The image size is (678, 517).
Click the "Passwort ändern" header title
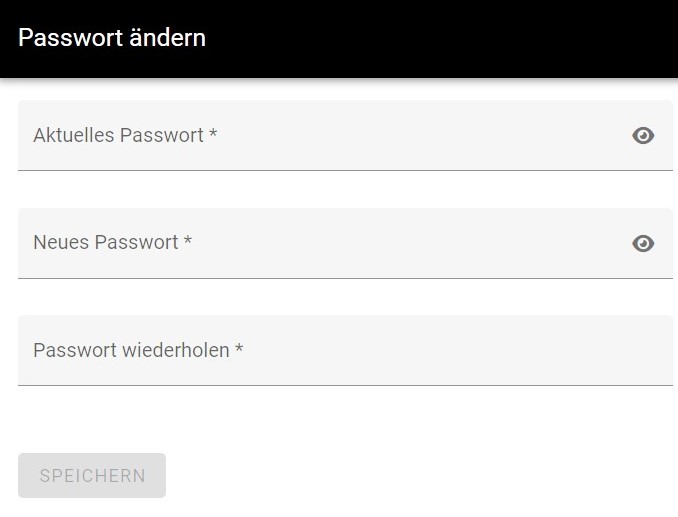pos(112,38)
